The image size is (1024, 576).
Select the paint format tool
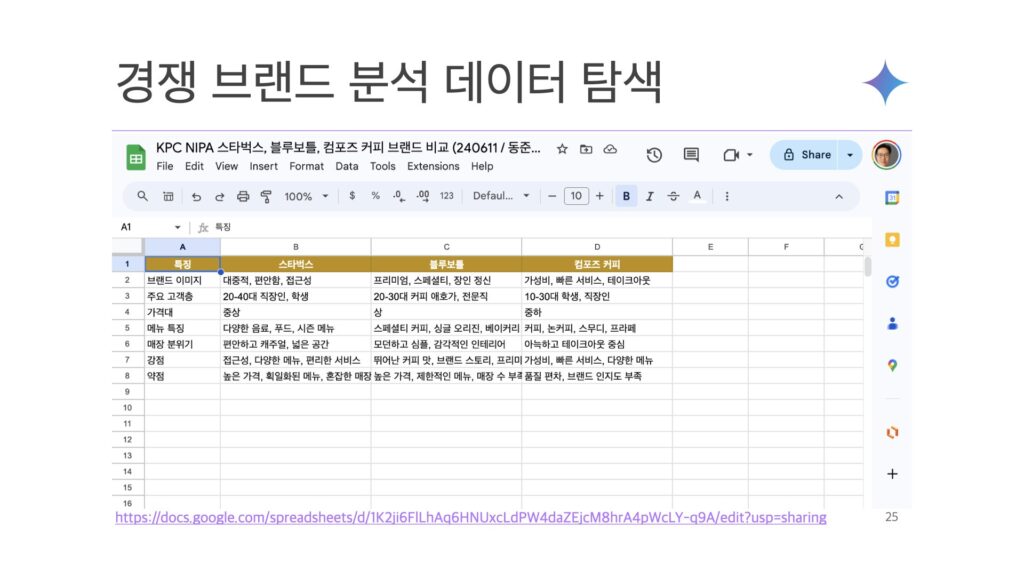(x=266, y=196)
